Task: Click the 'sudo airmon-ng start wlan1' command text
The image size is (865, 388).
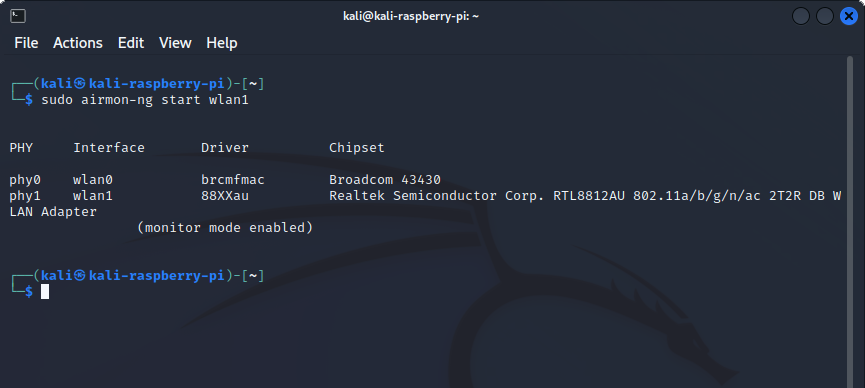Action: [145, 100]
